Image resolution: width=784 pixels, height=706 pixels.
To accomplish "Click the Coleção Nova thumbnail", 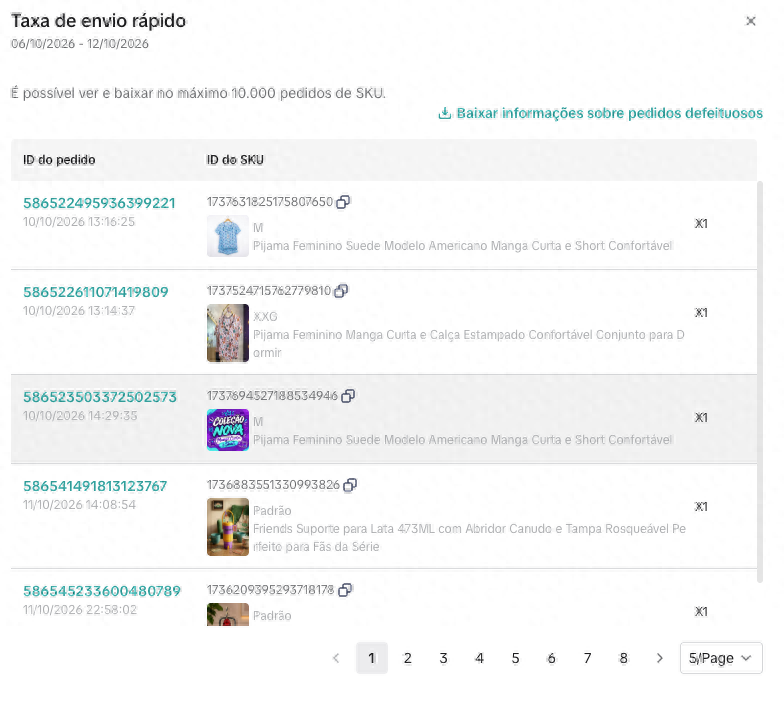I will click(x=228, y=430).
